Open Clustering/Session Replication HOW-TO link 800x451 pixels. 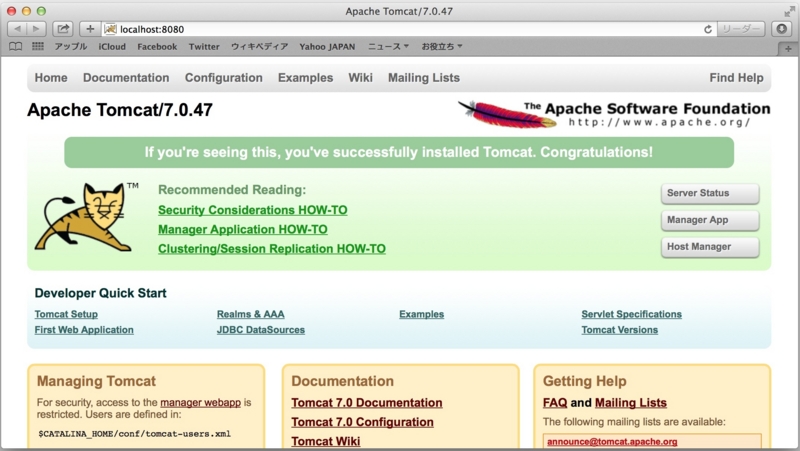coord(272,249)
